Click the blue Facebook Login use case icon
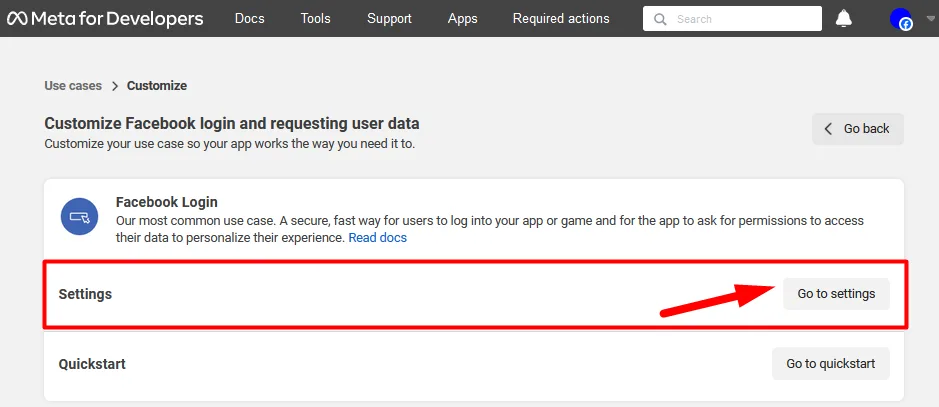Screen dimensions: 939x407 [79, 216]
